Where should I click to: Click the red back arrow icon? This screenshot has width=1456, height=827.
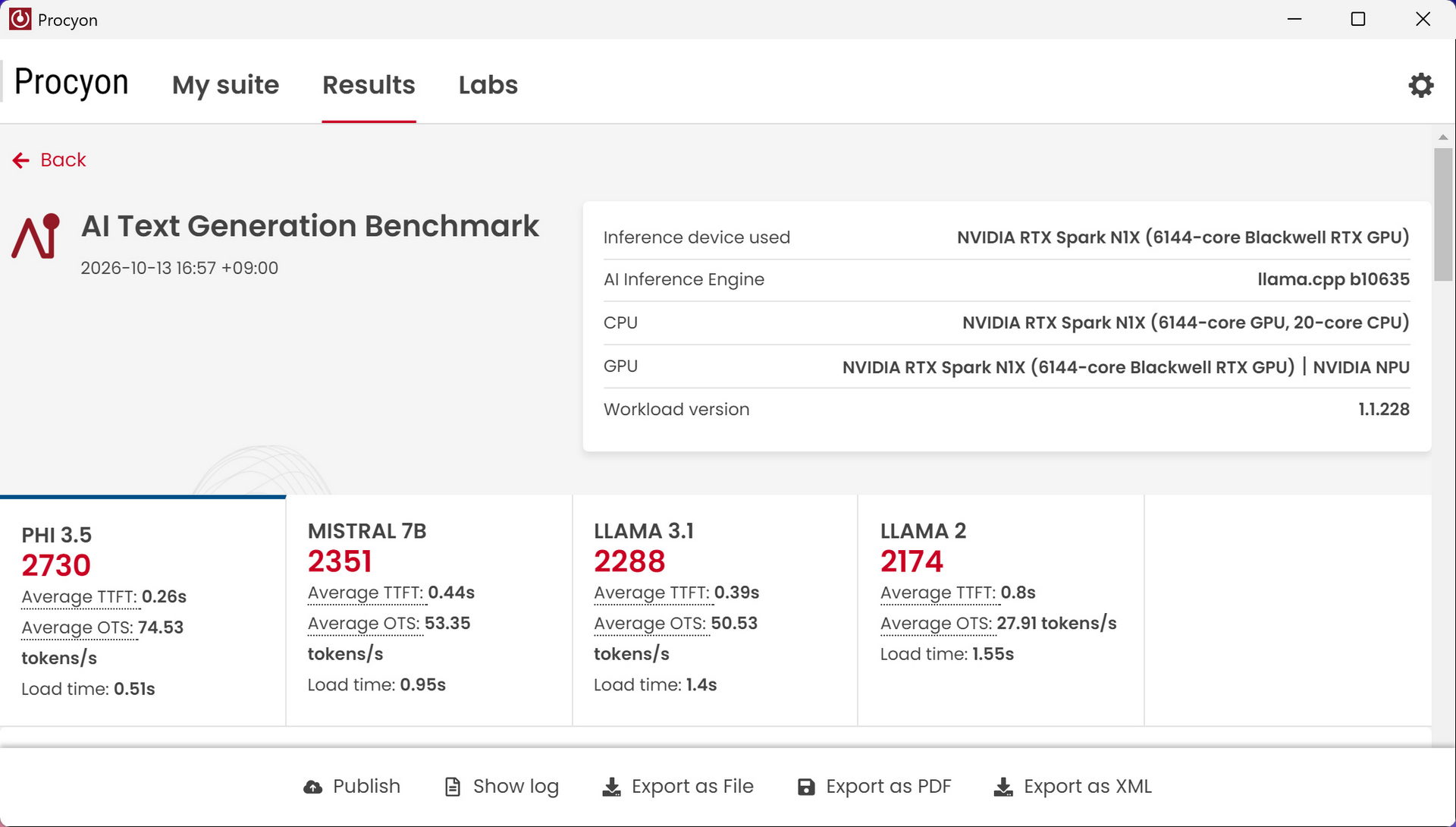21,160
